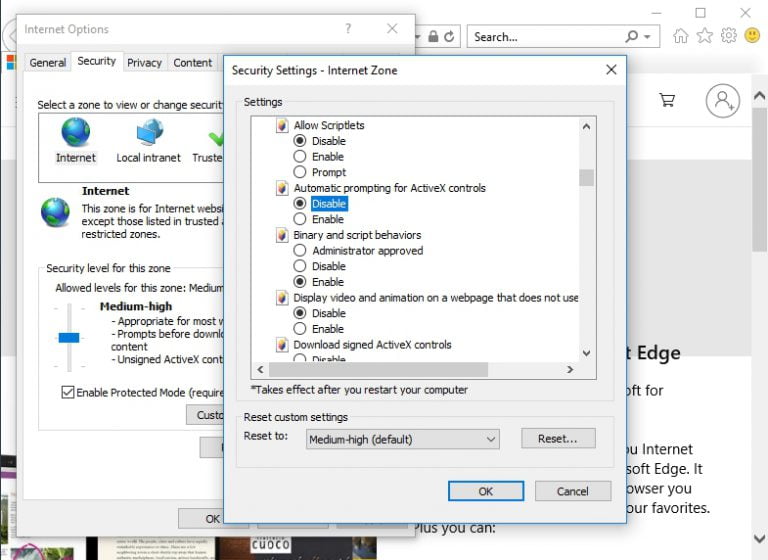Click the Custom level button in Internet Options
The width and height of the screenshot is (768, 560).
tap(205, 415)
